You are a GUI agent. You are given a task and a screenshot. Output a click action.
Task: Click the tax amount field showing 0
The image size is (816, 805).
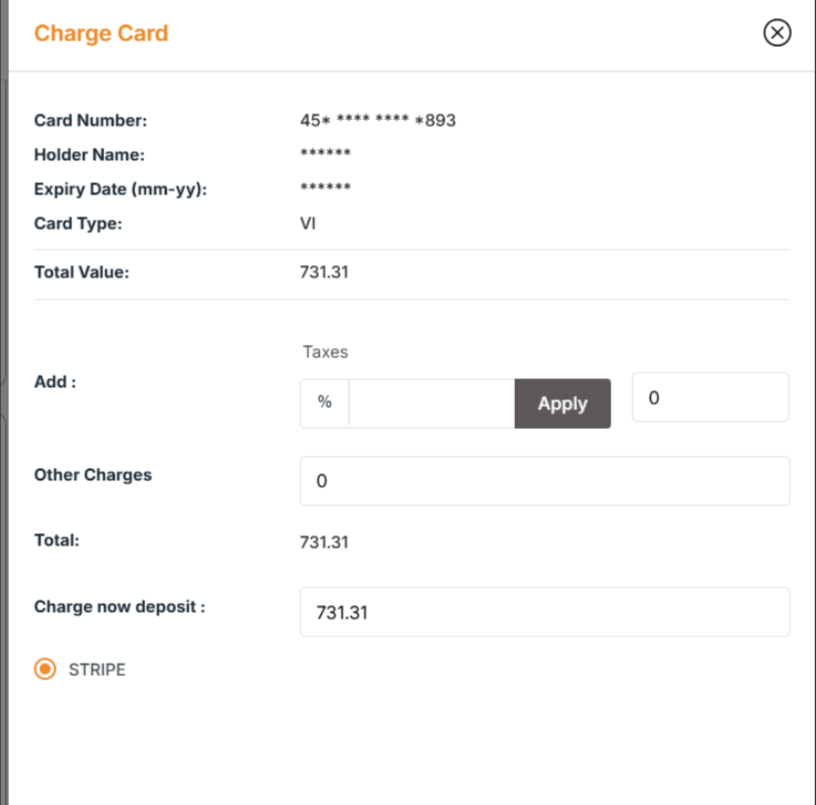(710, 397)
